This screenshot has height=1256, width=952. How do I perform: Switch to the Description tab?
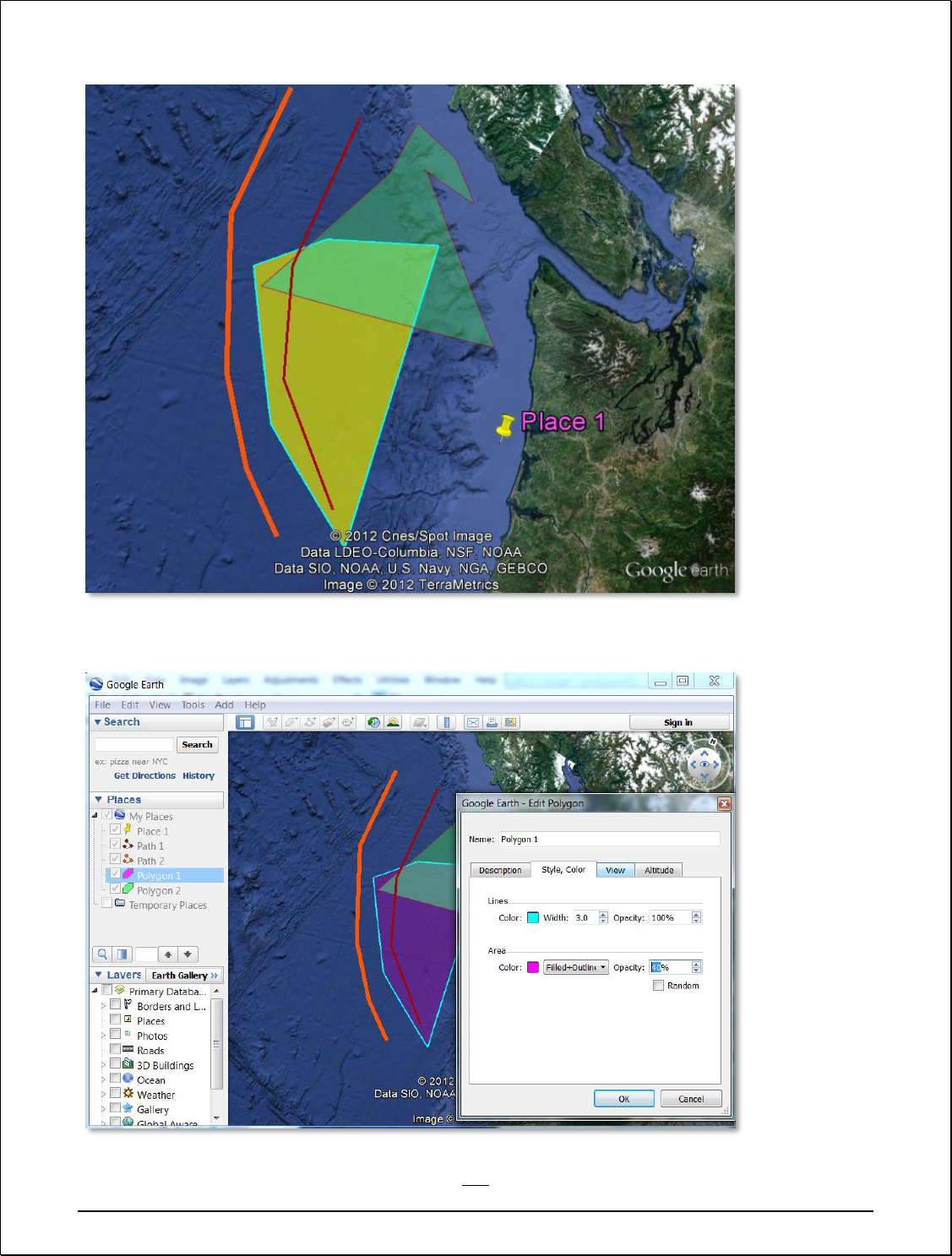point(500,870)
